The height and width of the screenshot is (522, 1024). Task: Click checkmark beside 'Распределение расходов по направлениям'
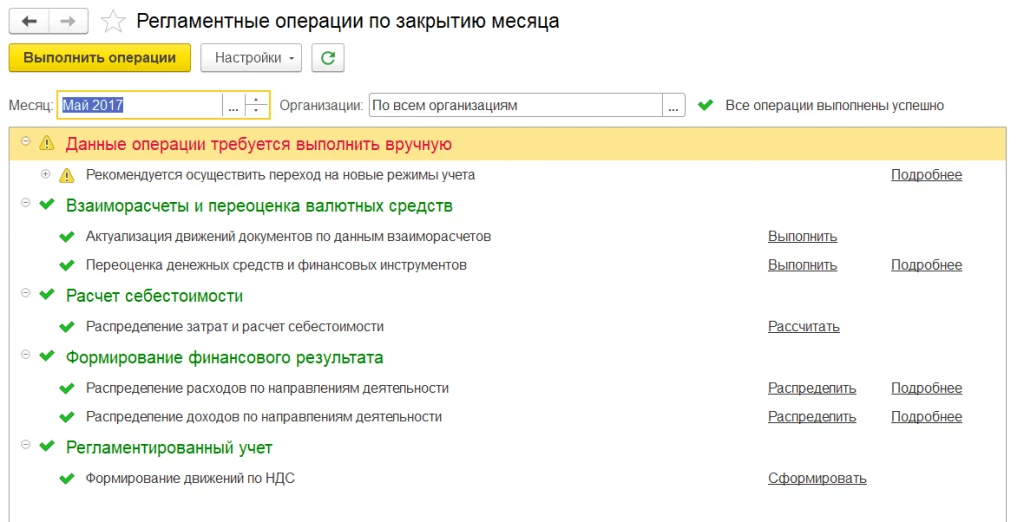pos(67,388)
